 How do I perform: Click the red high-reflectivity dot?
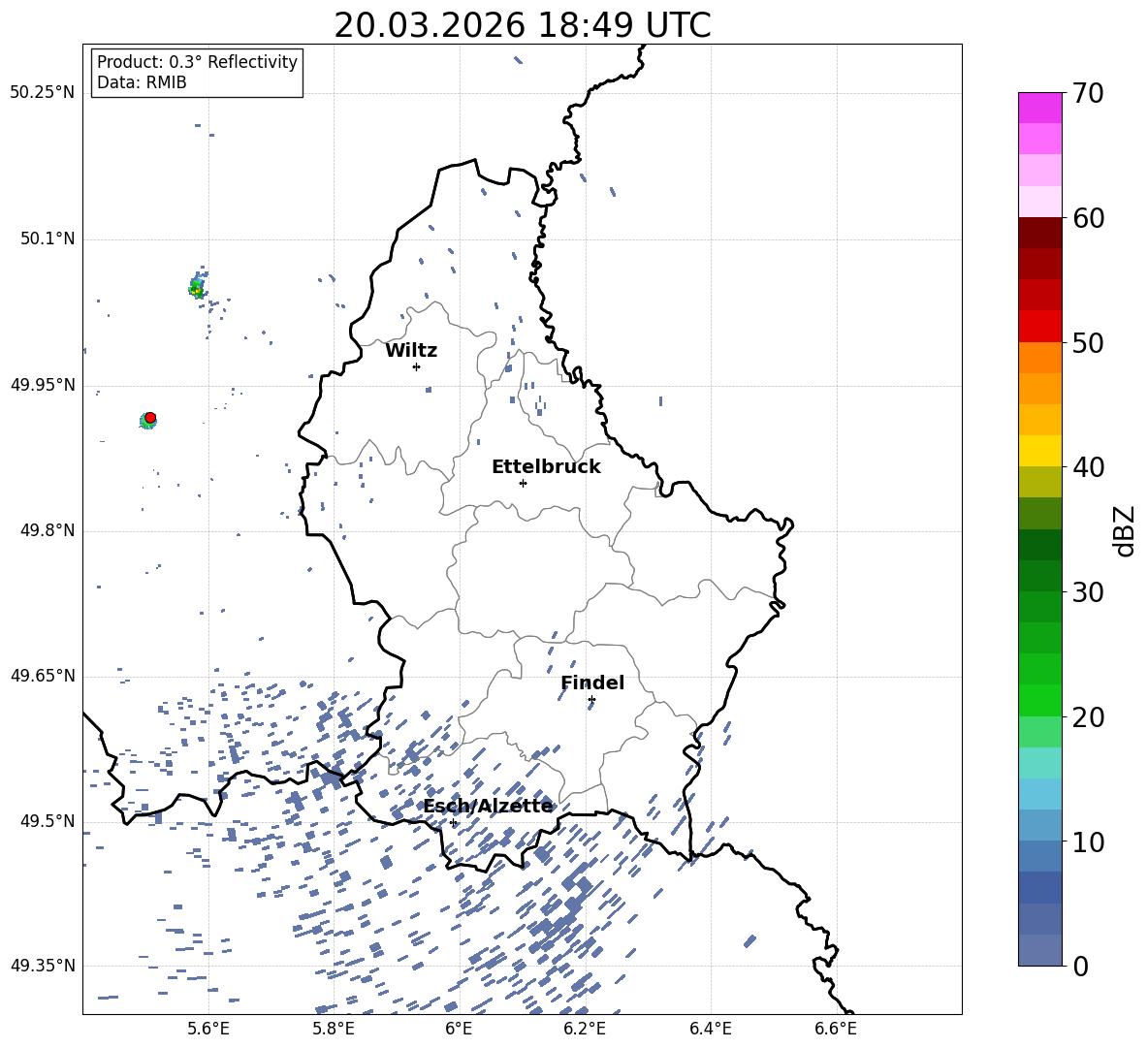click(150, 417)
